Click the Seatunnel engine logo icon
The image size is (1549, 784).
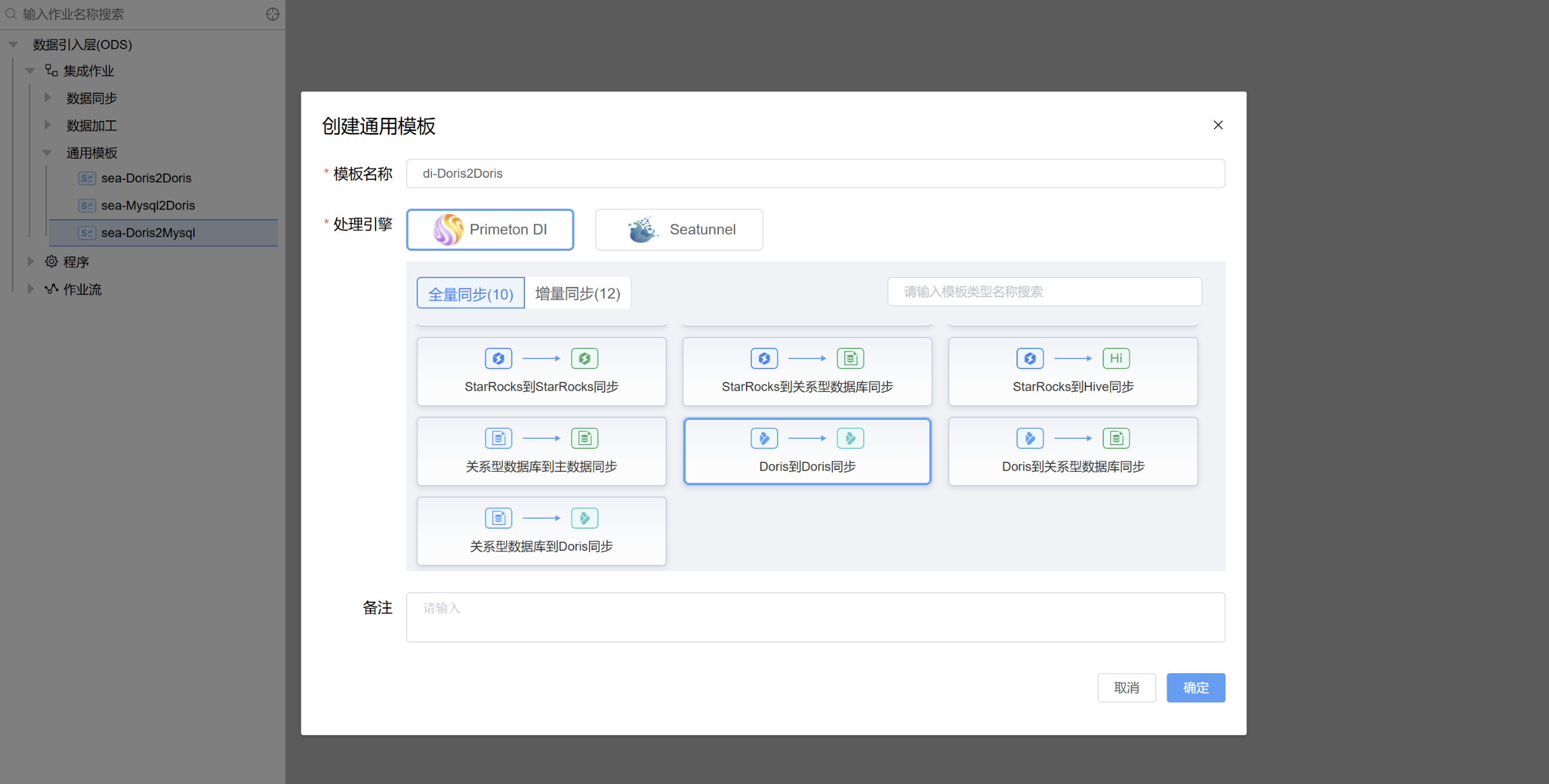pos(642,229)
